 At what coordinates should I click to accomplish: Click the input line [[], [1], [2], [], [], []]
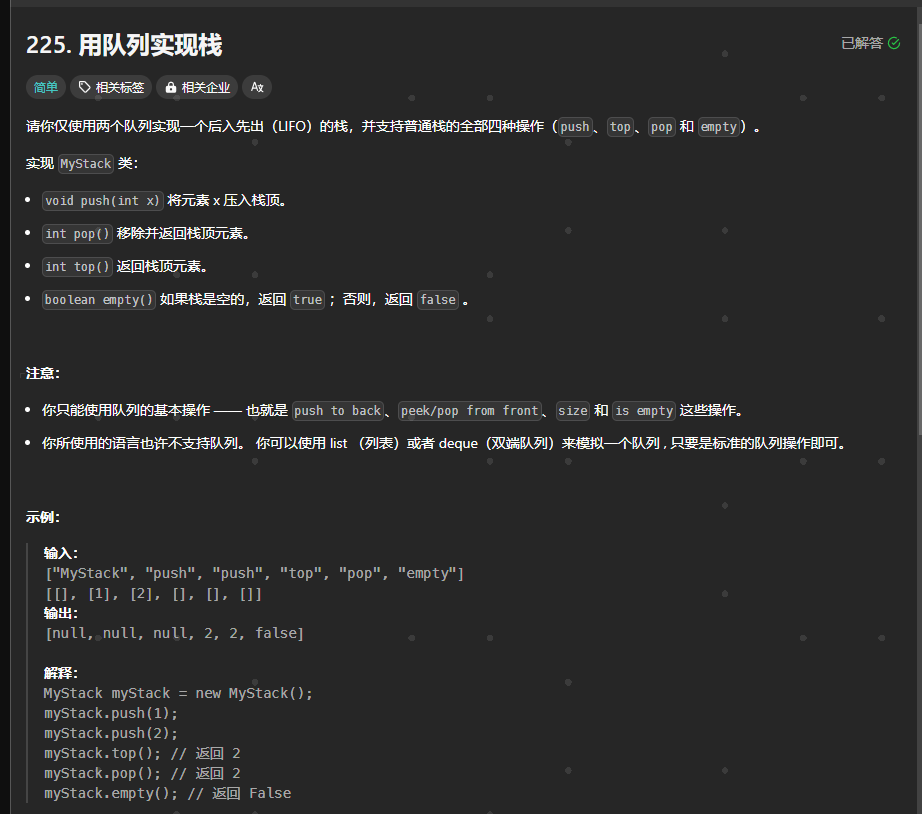[x=153, y=594]
